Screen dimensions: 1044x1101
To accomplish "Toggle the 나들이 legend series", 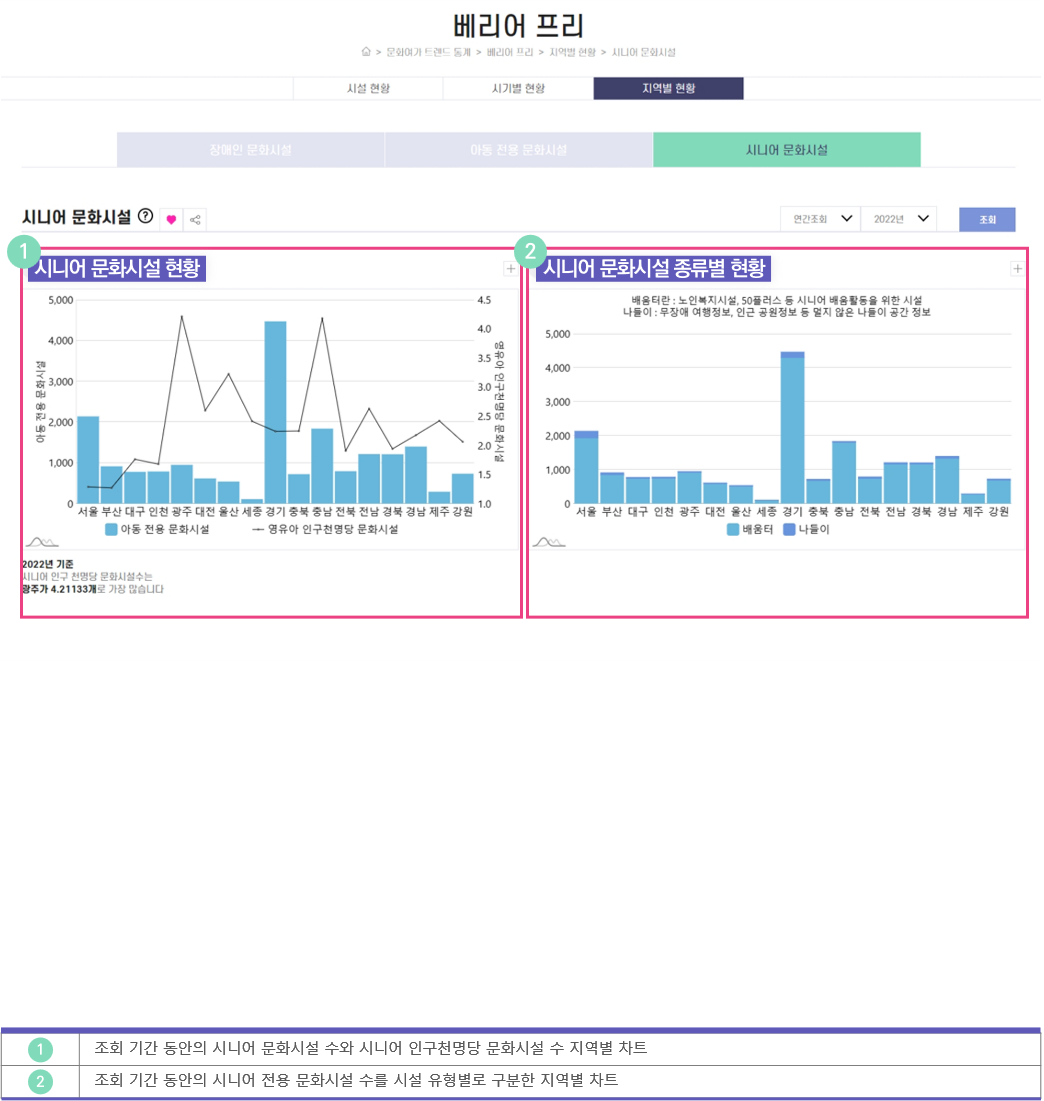I will click(x=807, y=530).
